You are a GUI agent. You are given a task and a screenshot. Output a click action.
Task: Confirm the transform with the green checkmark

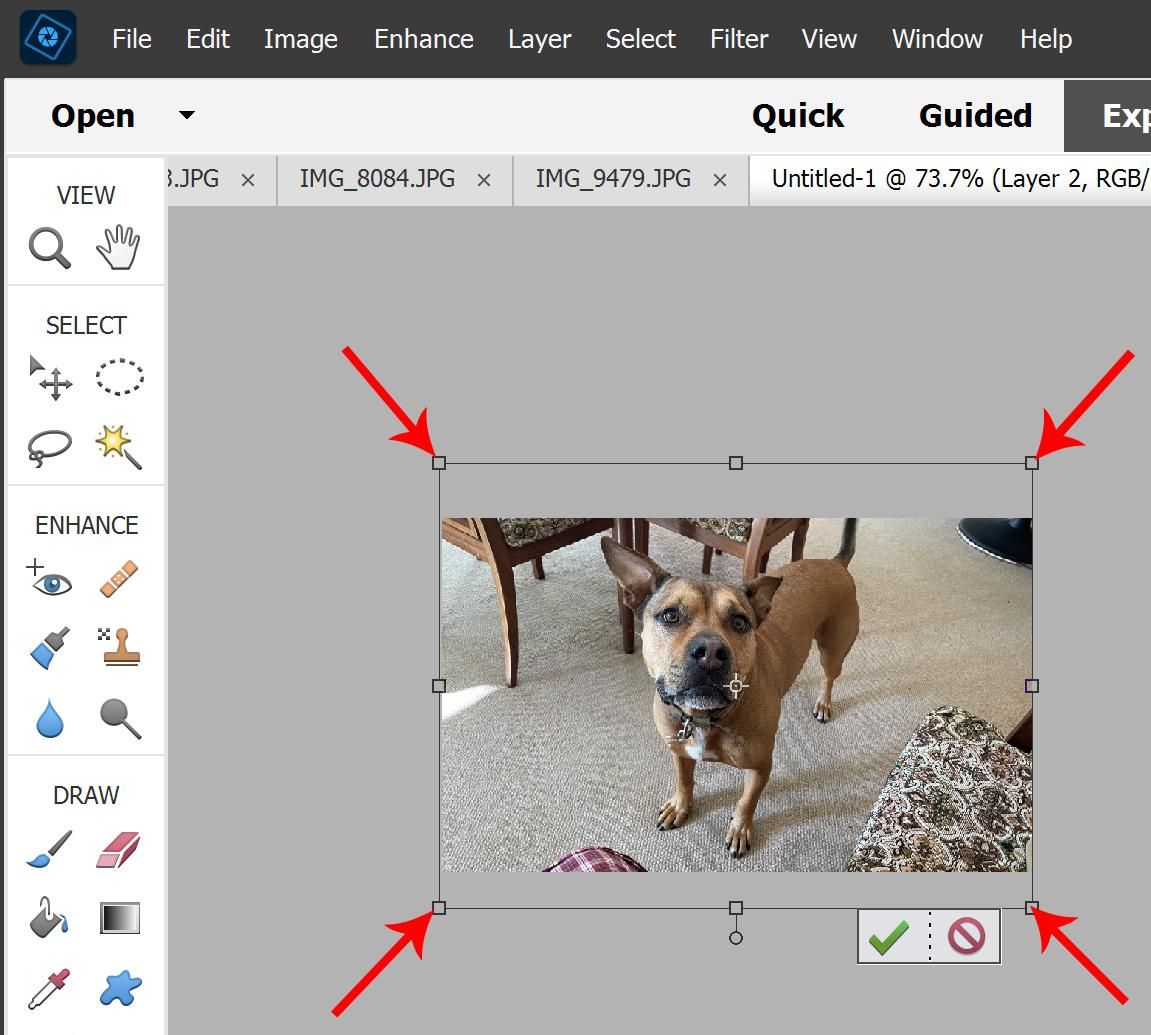pyautogui.click(x=888, y=935)
